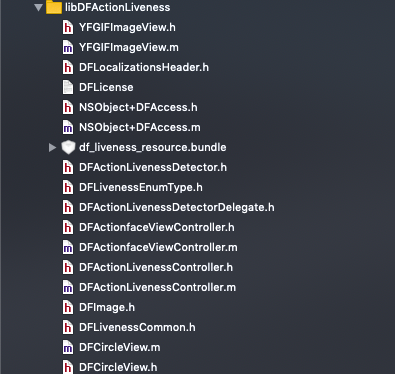Viewport: 395px width, 374px height.
Task: Open DFLivenessCommon.h file
Action: tap(137, 327)
